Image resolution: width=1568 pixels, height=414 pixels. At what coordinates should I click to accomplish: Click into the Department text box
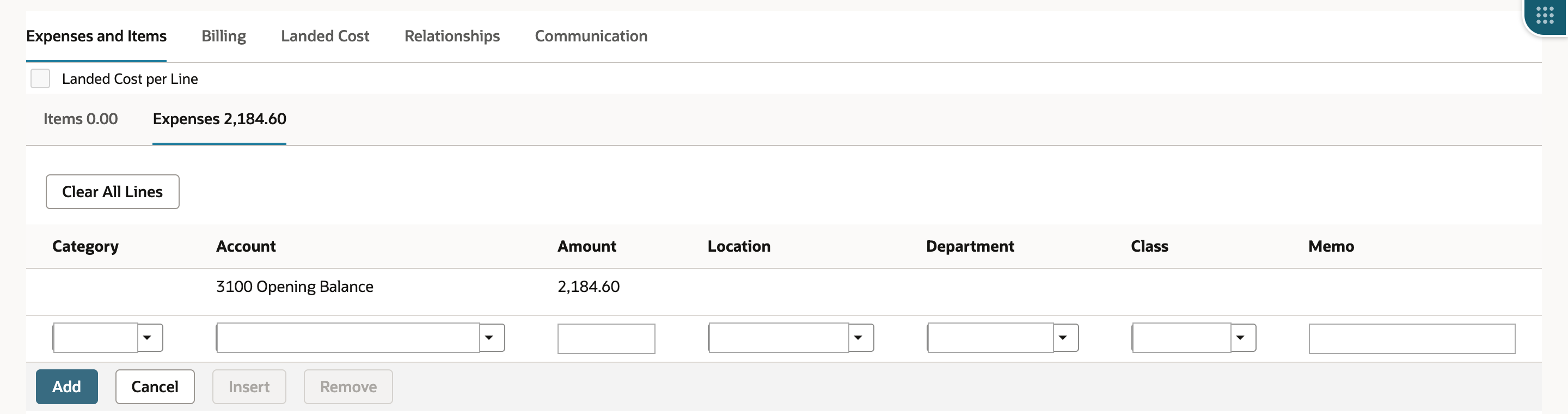click(x=990, y=338)
